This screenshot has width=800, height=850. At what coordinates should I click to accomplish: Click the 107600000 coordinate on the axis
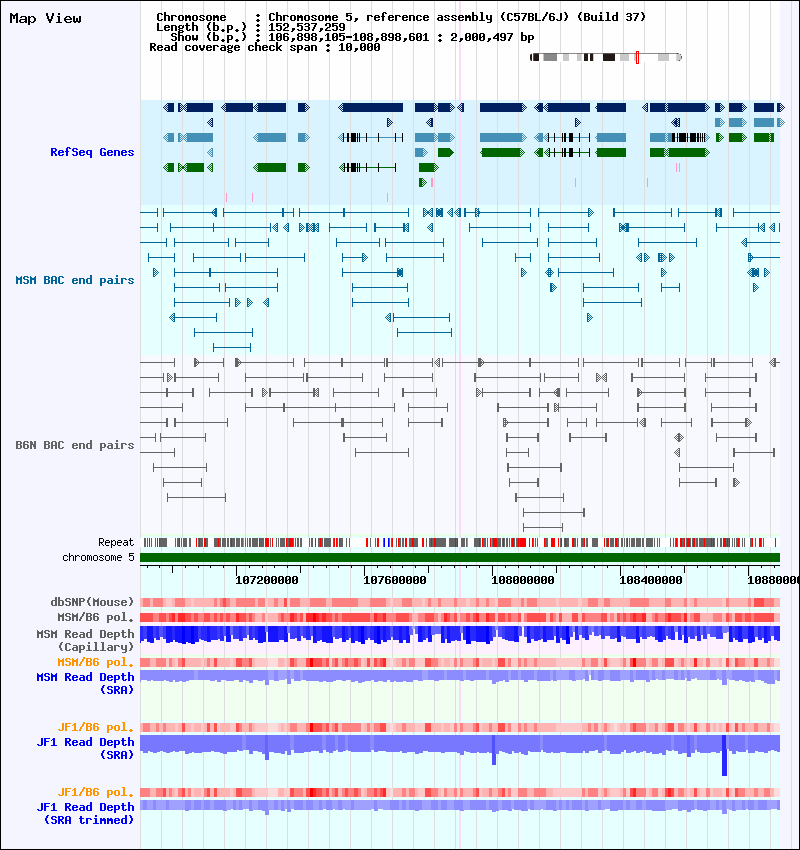[395, 580]
